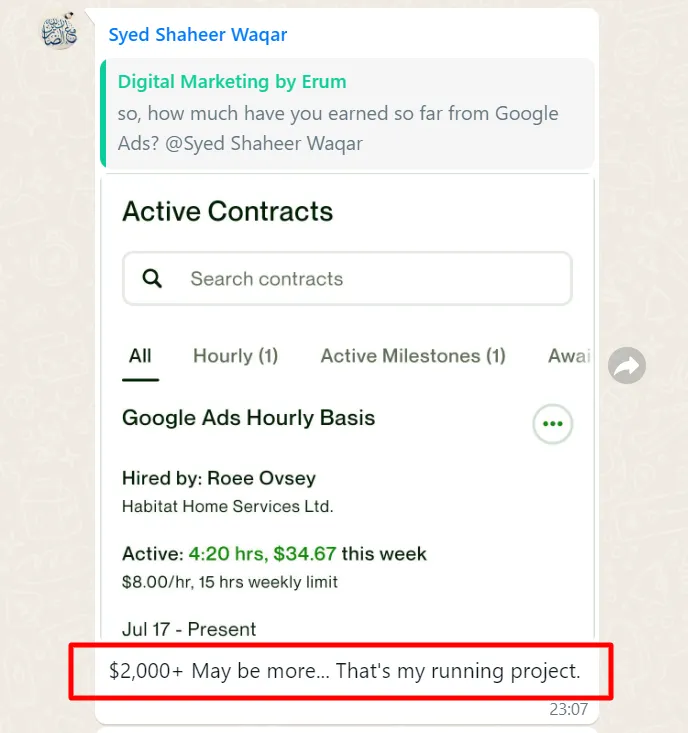Image resolution: width=688 pixels, height=733 pixels.
Task: Open the quoted Digital Marketing by Erum message
Action: coord(347,113)
